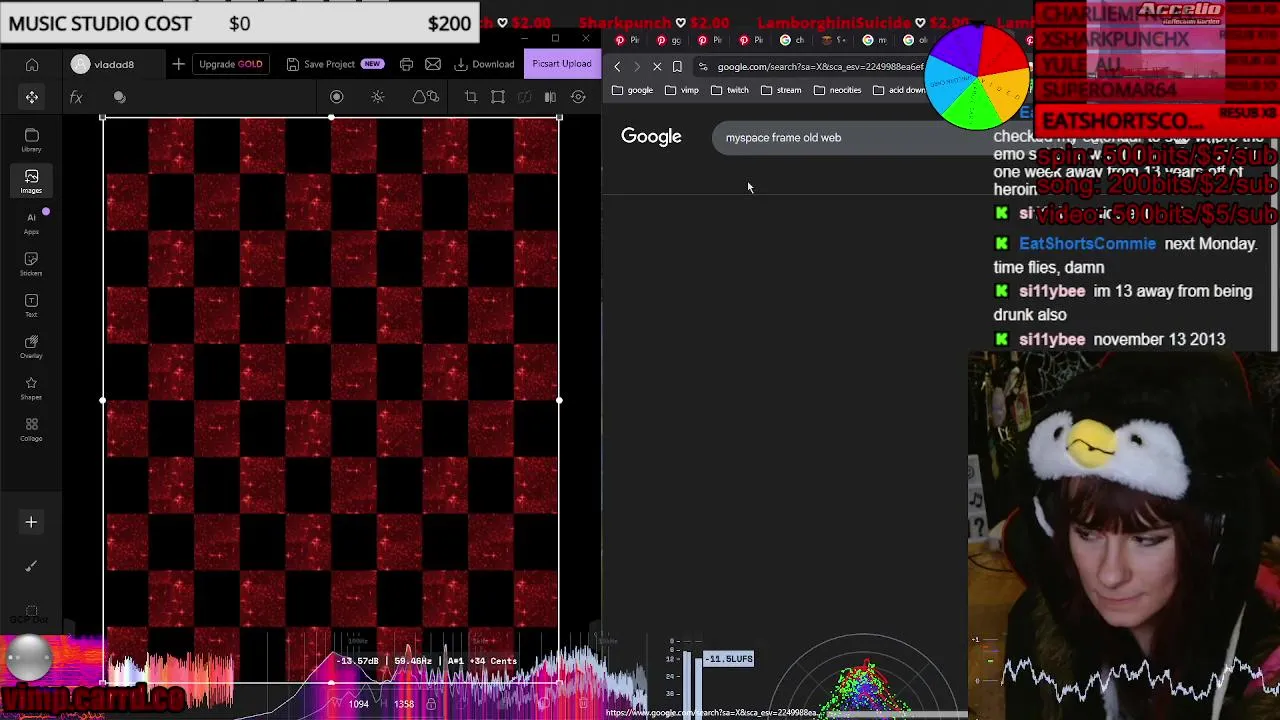Click browser back arrow
The height and width of the screenshot is (720, 1280).
617,67
